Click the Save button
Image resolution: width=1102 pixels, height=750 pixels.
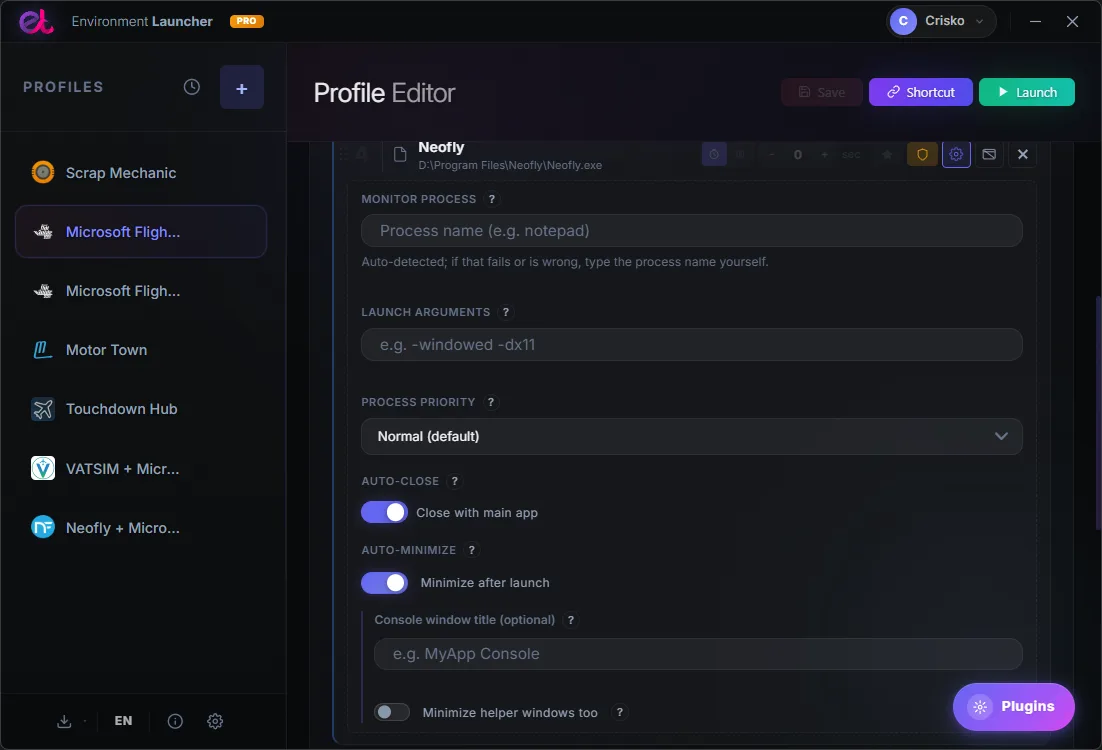[822, 92]
